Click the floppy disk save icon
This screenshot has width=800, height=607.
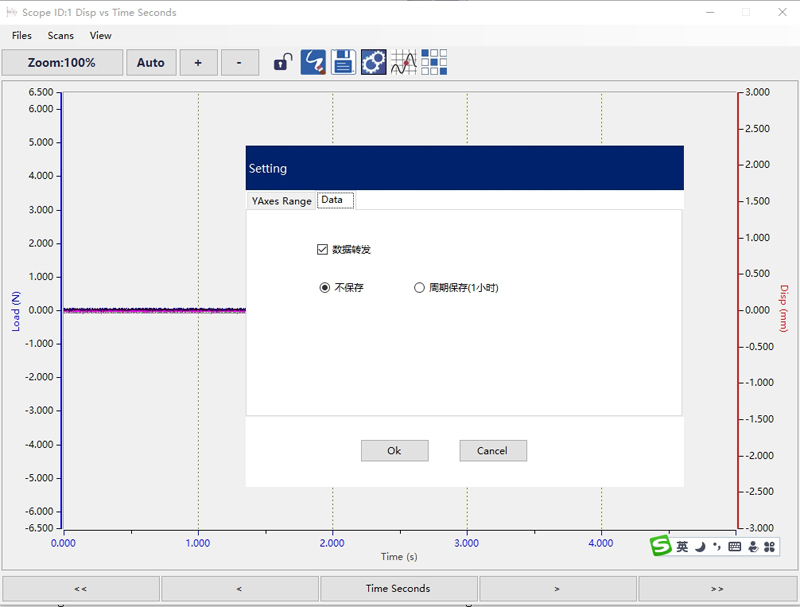344,62
